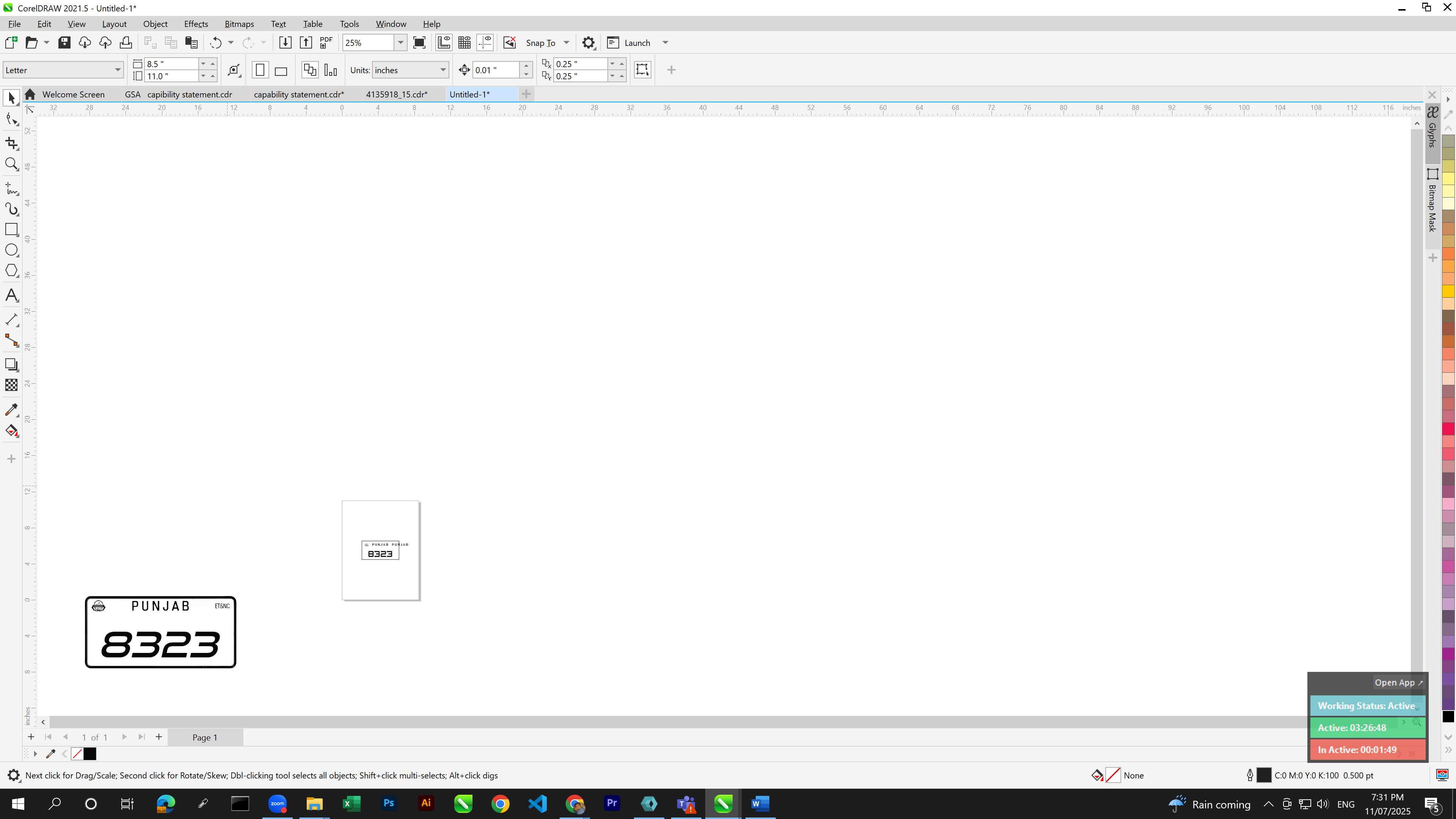Image resolution: width=1456 pixels, height=819 pixels.
Task: Toggle show rulers
Action: pyautogui.click(x=444, y=42)
